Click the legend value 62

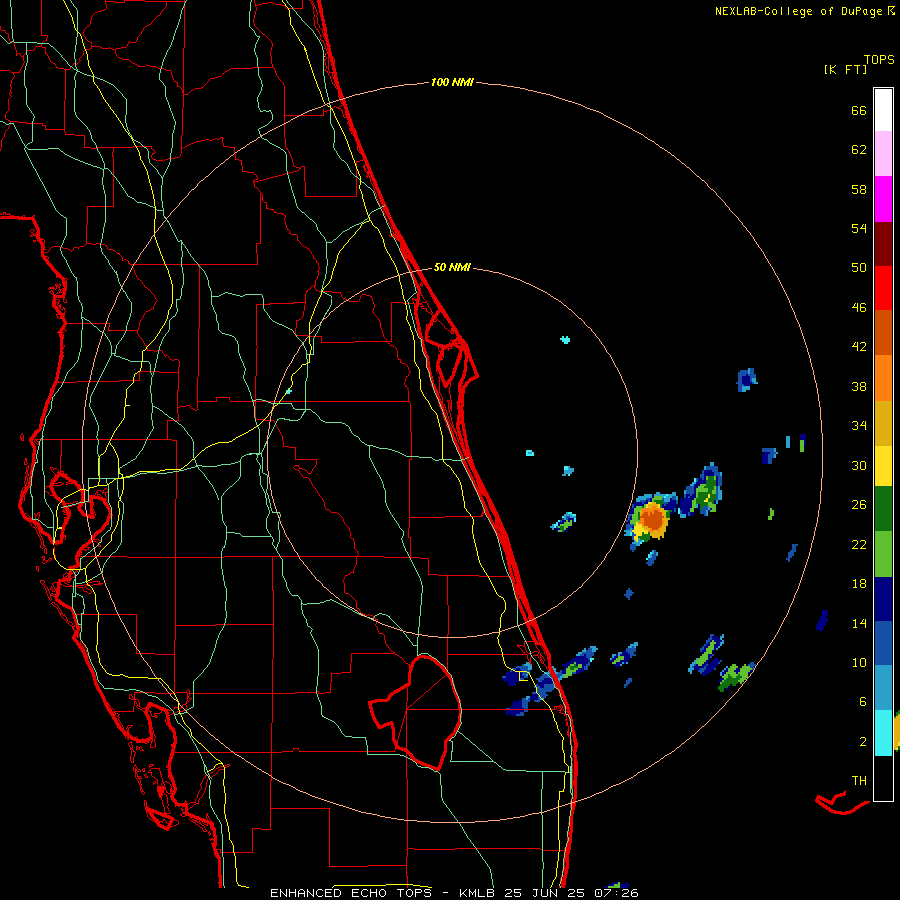tap(859, 150)
